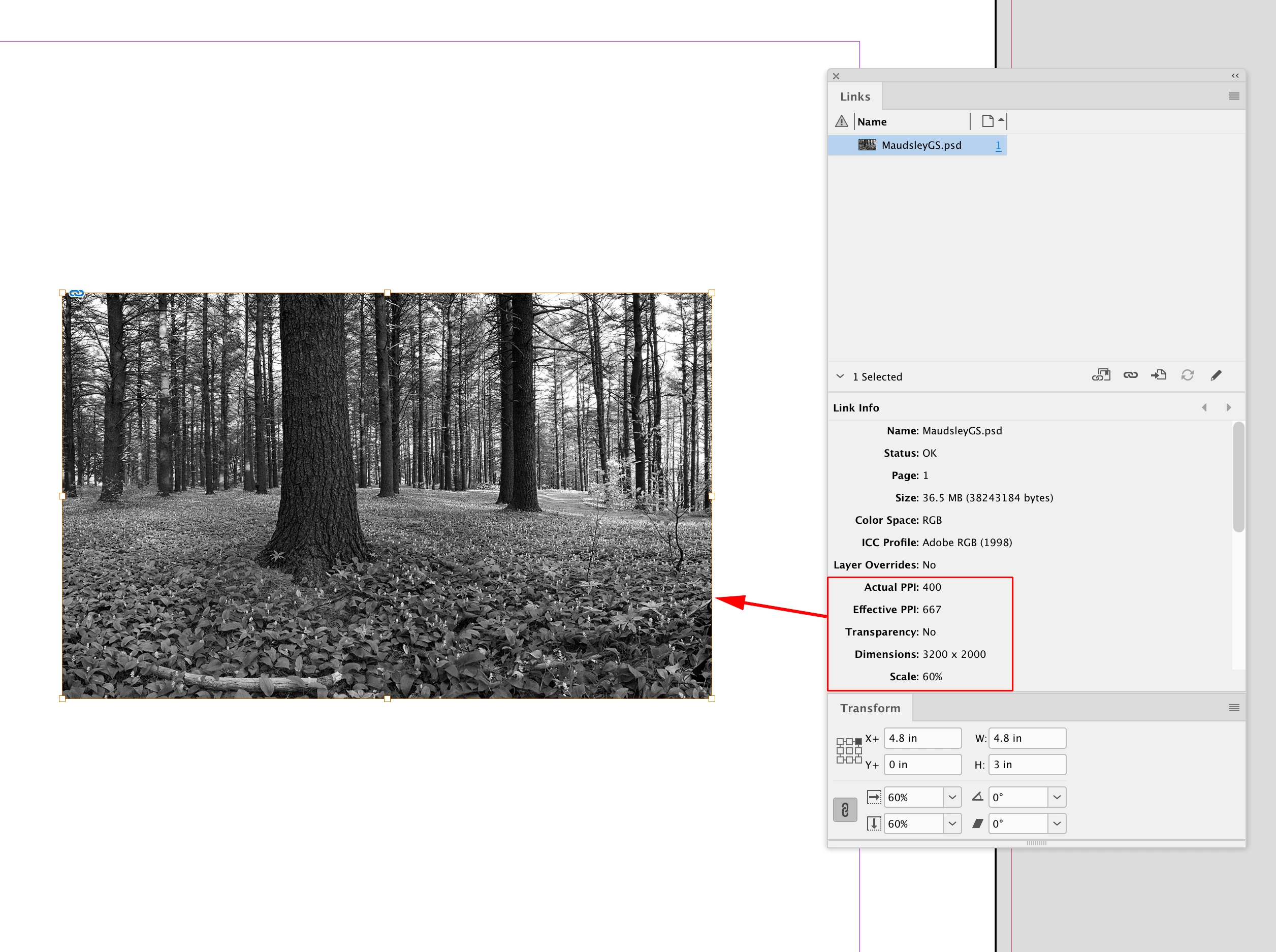Click the Edit Original pencil icon
This screenshot has height=952, width=1276.
click(1216, 376)
